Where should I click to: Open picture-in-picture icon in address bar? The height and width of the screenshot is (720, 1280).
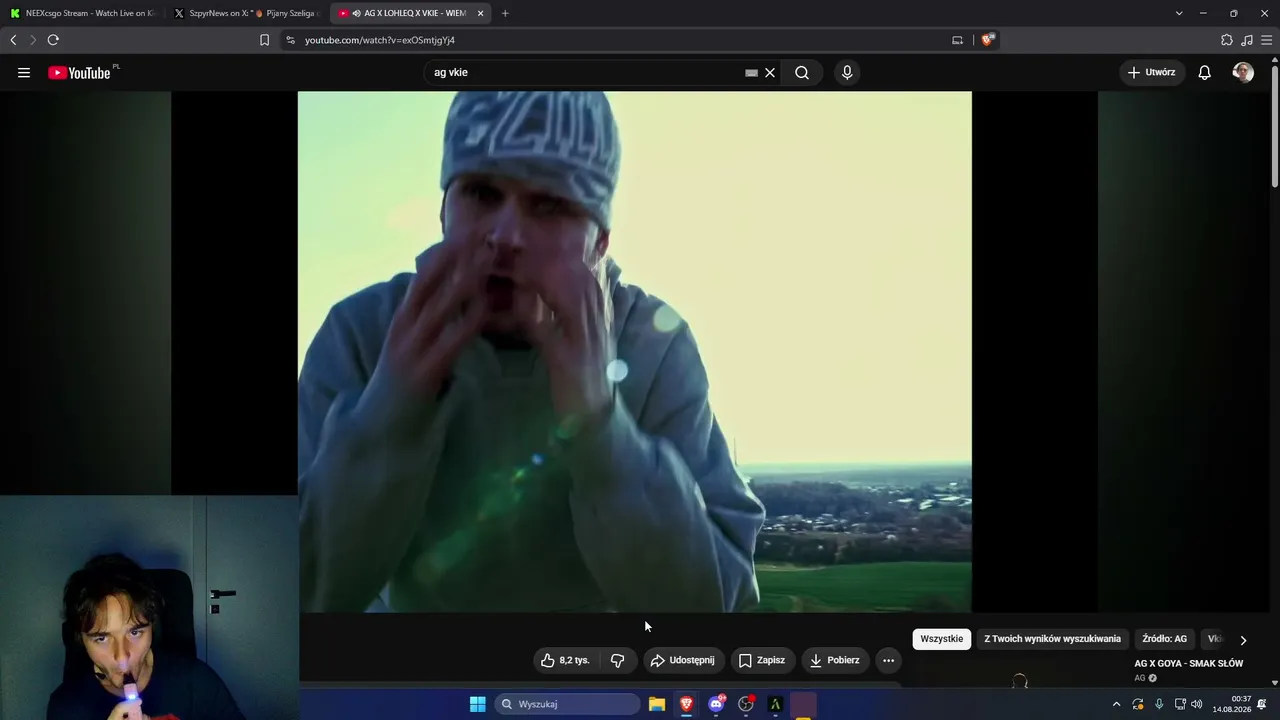tap(957, 40)
